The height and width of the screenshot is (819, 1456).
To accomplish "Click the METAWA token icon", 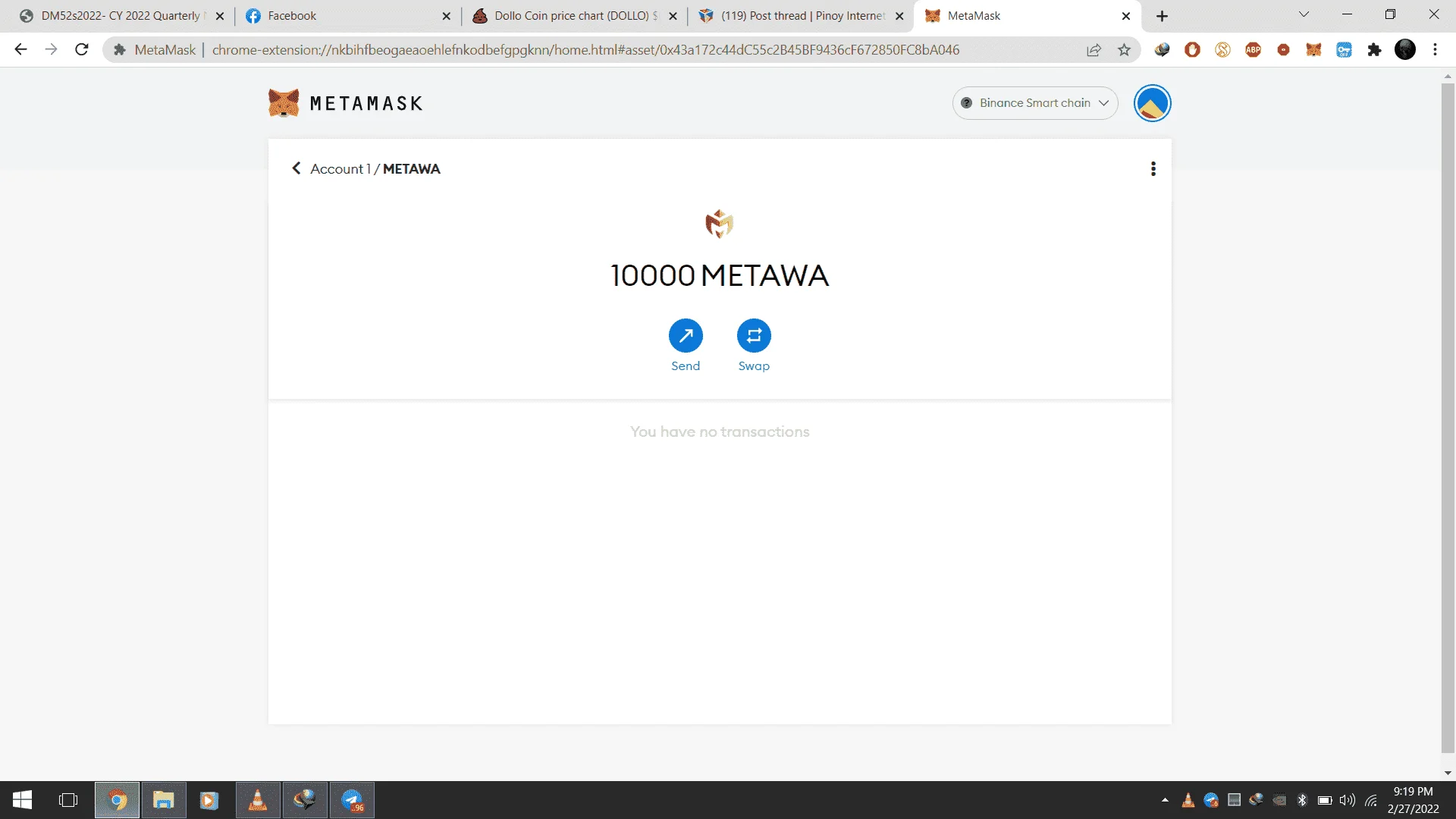I will pos(719,224).
